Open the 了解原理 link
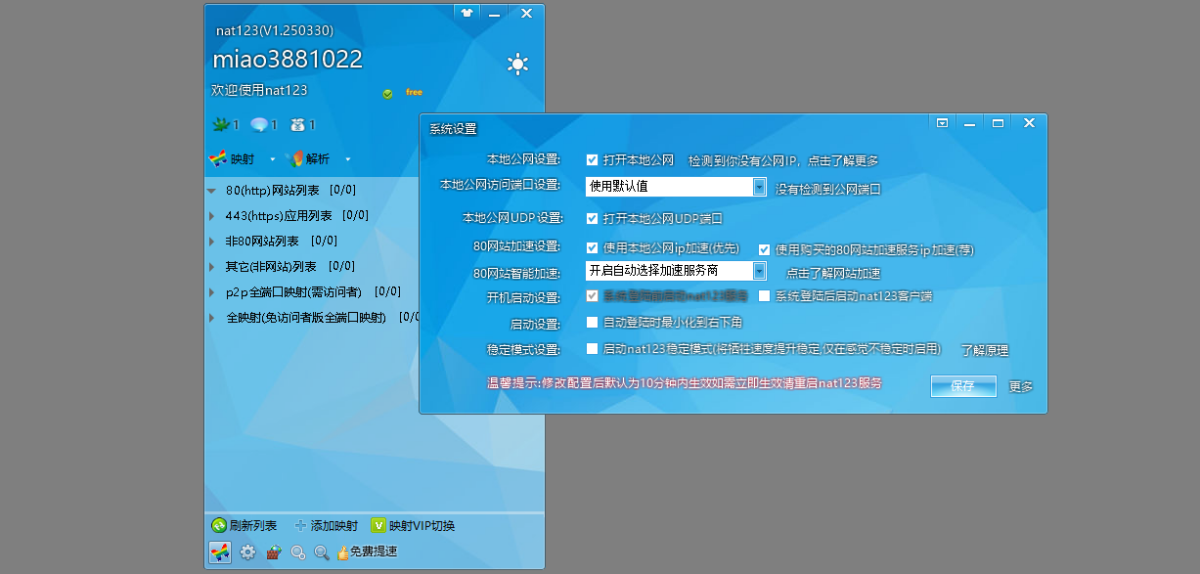Image resolution: width=1200 pixels, height=574 pixels. pos(985,351)
